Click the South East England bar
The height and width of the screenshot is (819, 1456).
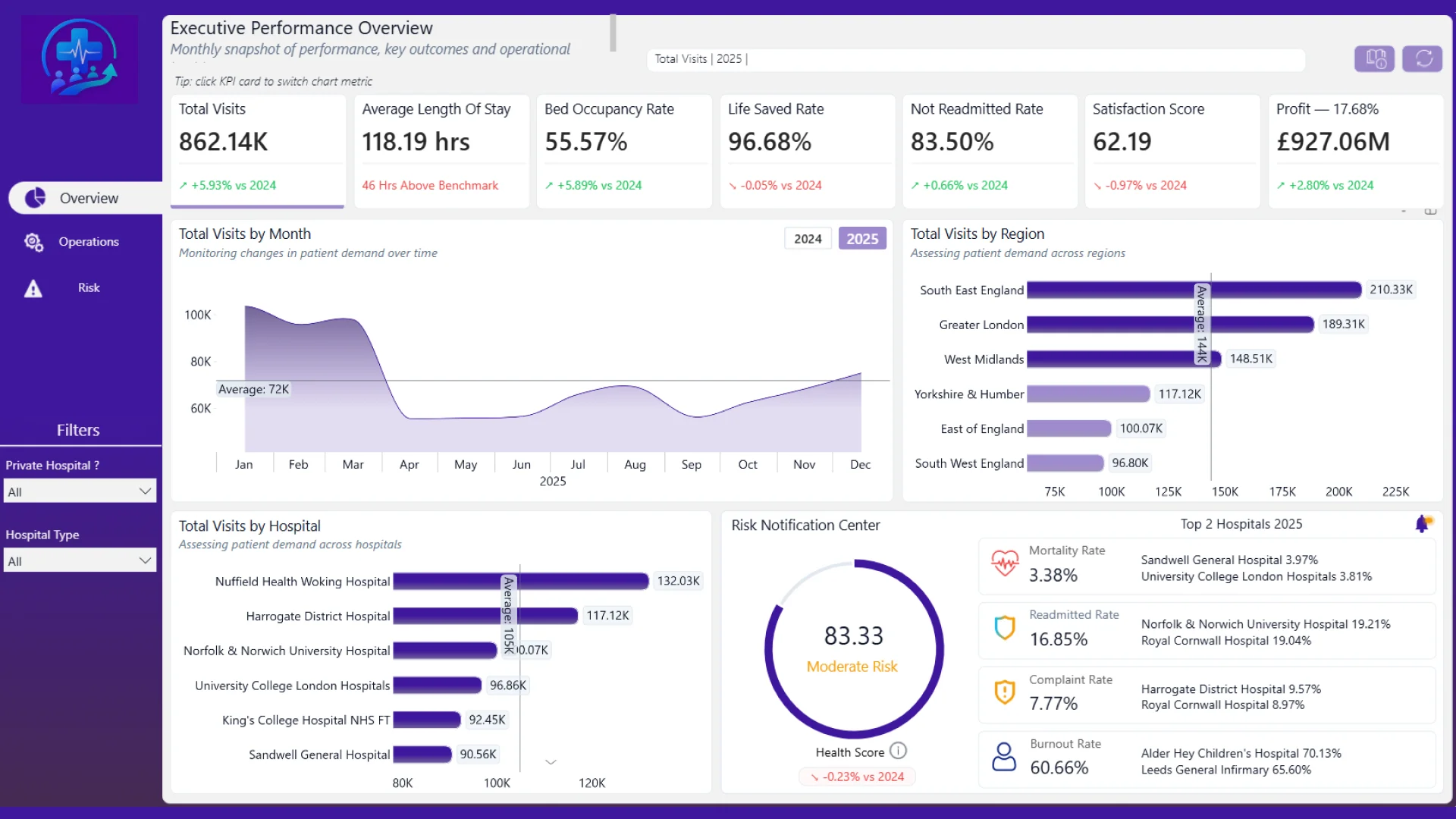[x=1194, y=290]
